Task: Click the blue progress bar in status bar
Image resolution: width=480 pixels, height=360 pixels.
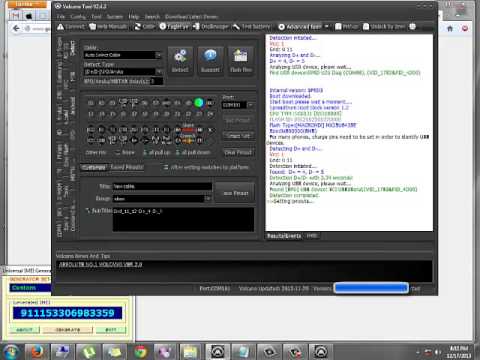Action: point(371,288)
